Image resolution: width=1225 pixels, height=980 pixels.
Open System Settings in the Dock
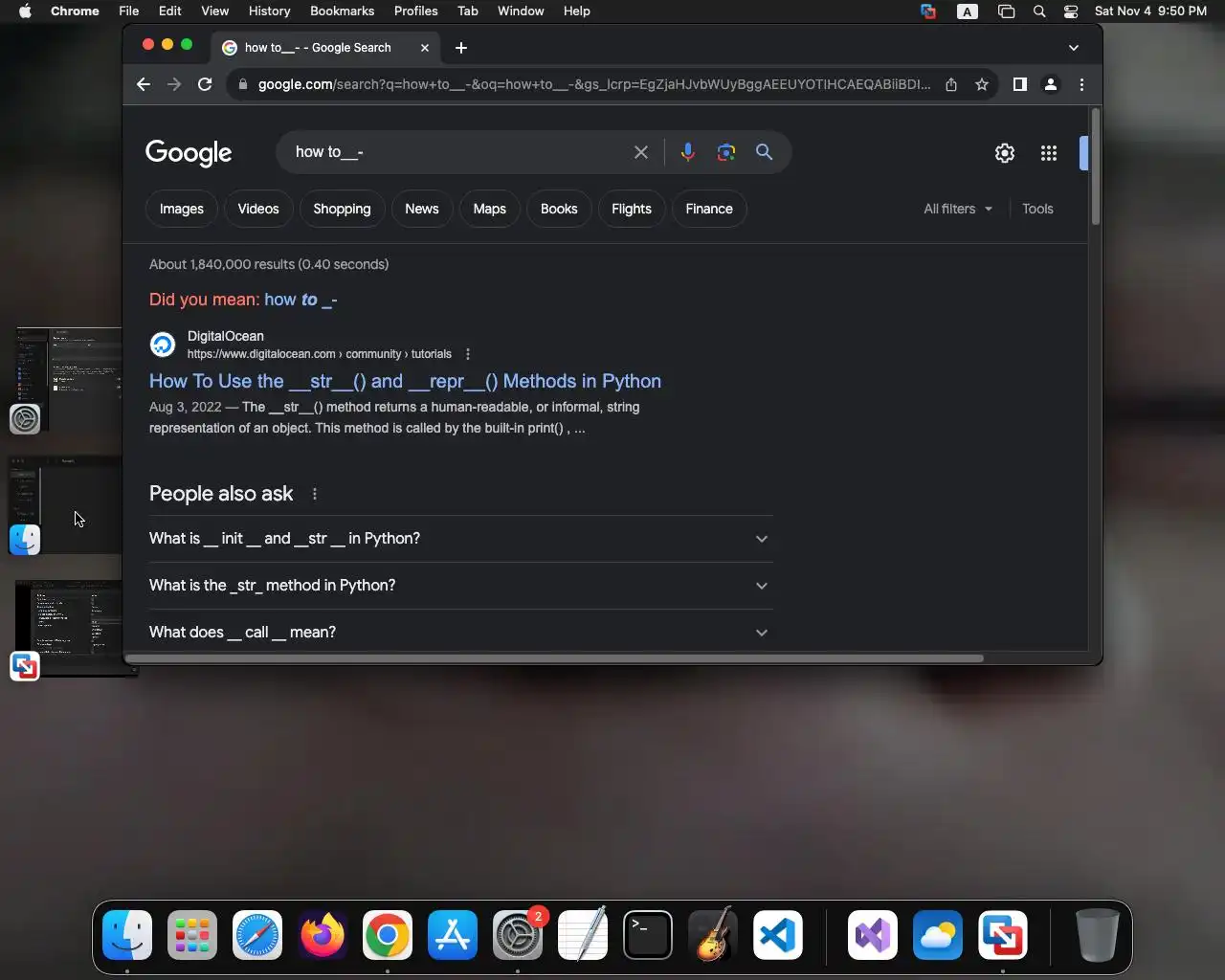click(518, 935)
